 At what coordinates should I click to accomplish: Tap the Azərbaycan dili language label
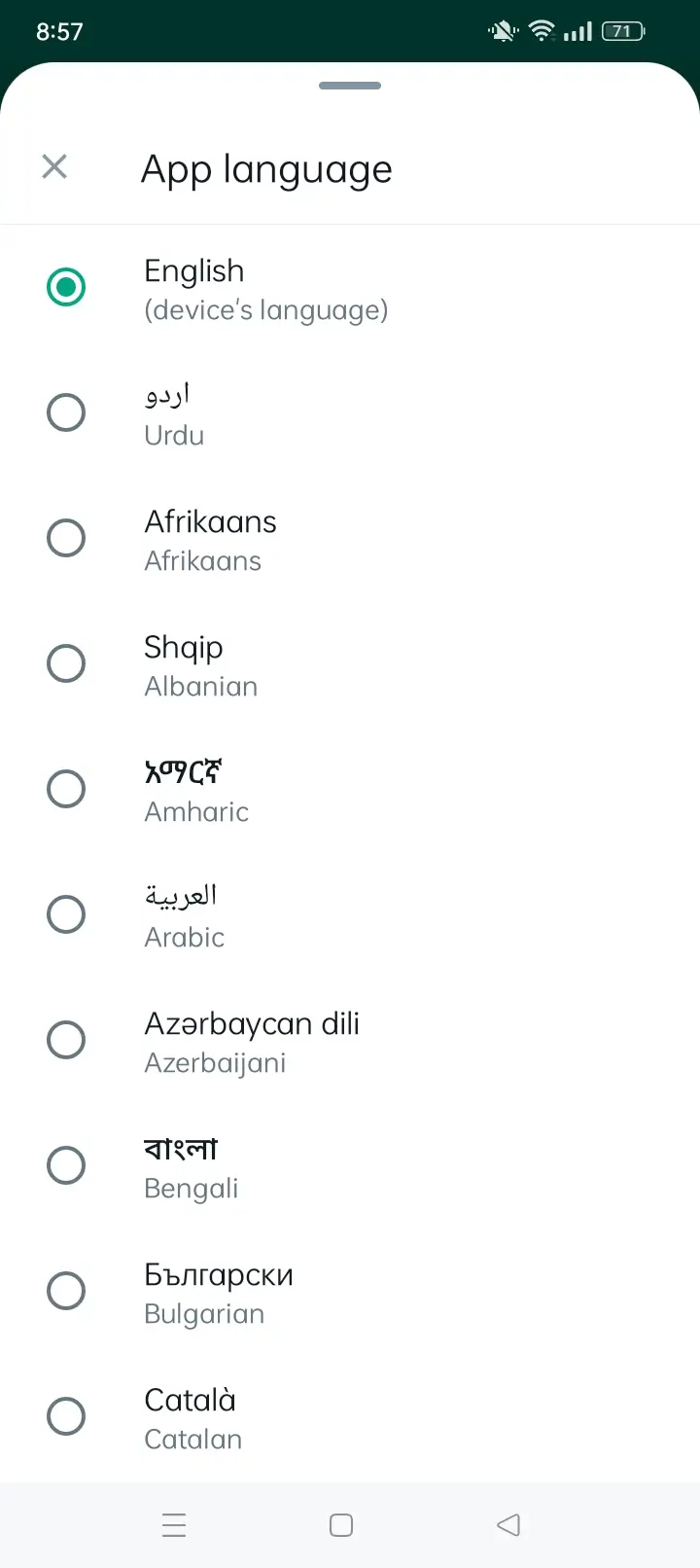pos(252,1023)
